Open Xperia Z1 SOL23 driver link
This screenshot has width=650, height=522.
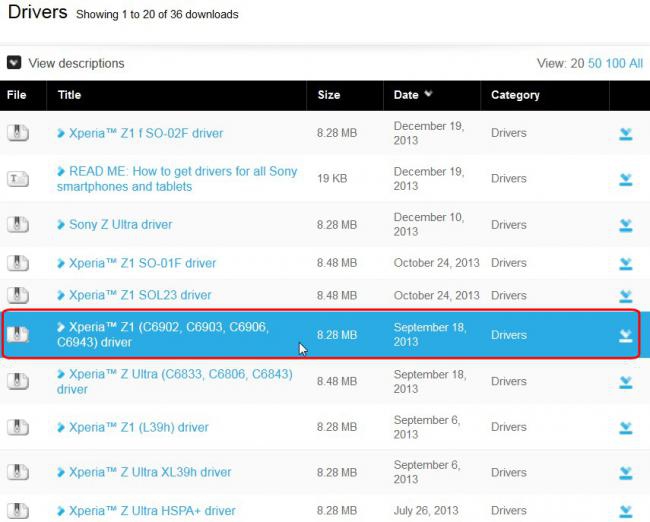click(x=140, y=295)
